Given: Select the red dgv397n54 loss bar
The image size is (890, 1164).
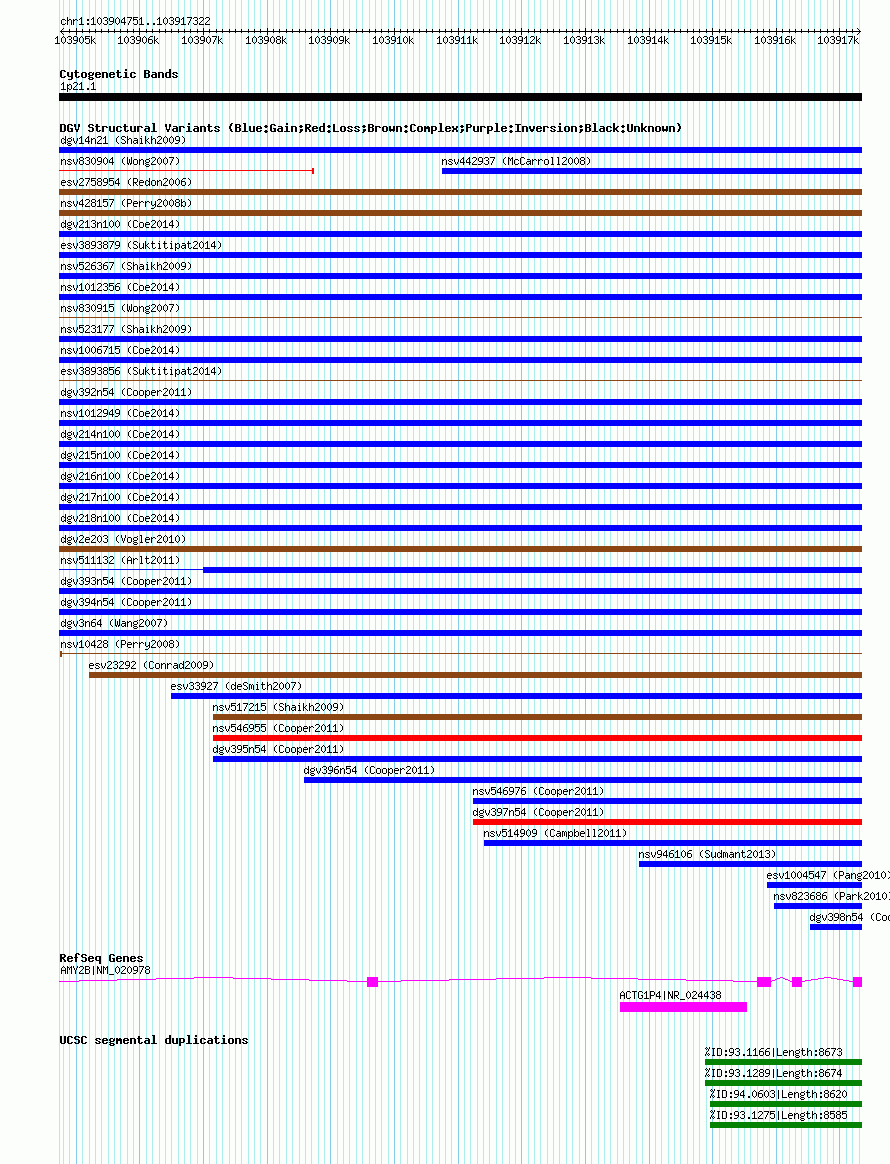Looking at the screenshot, I should tap(667, 822).
